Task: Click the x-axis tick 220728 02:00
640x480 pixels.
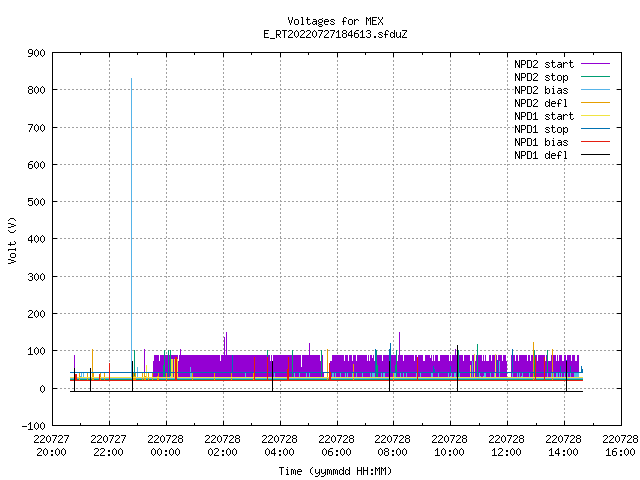Action: tap(222, 445)
